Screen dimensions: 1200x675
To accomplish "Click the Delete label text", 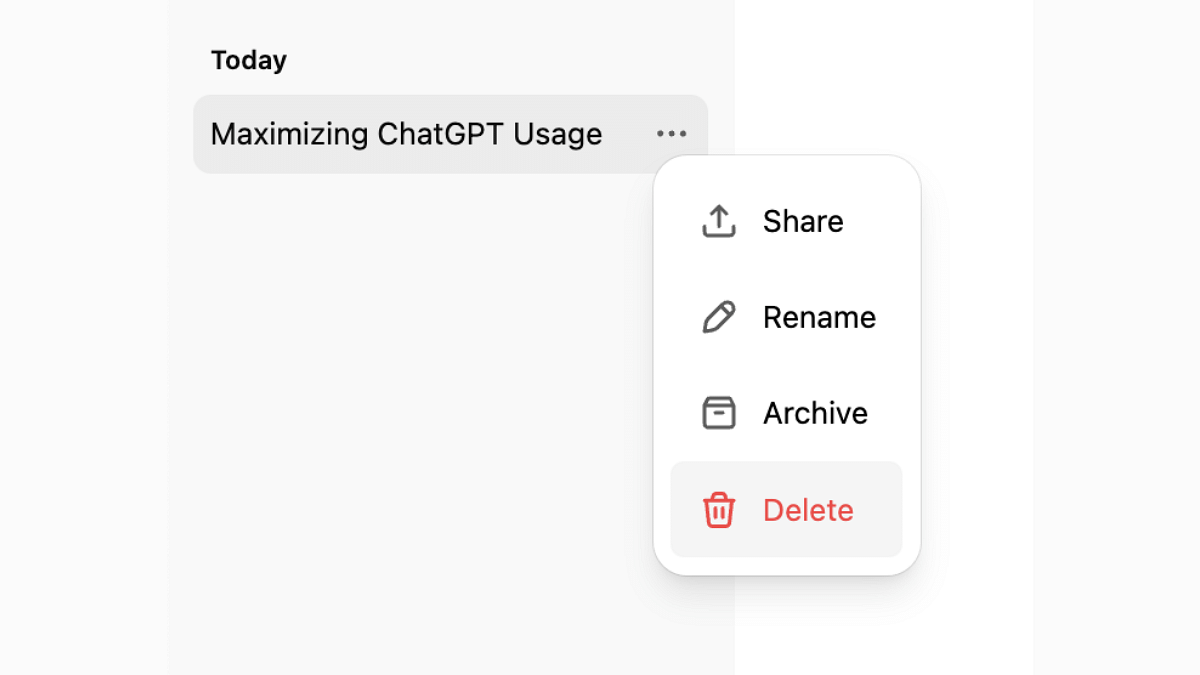I will pyautogui.click(x=808, y=510).
